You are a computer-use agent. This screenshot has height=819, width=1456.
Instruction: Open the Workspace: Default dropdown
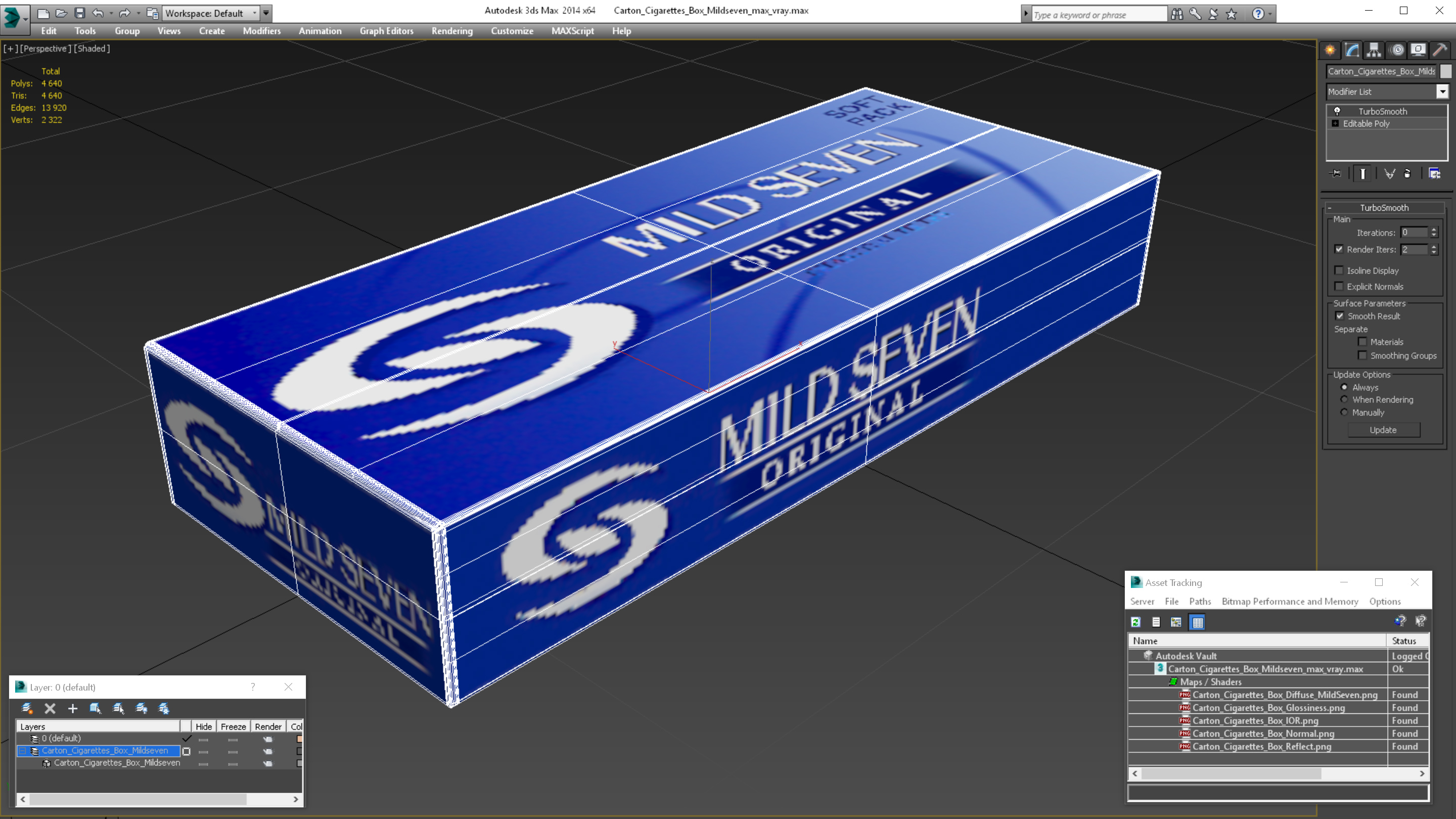coord(210,13)
